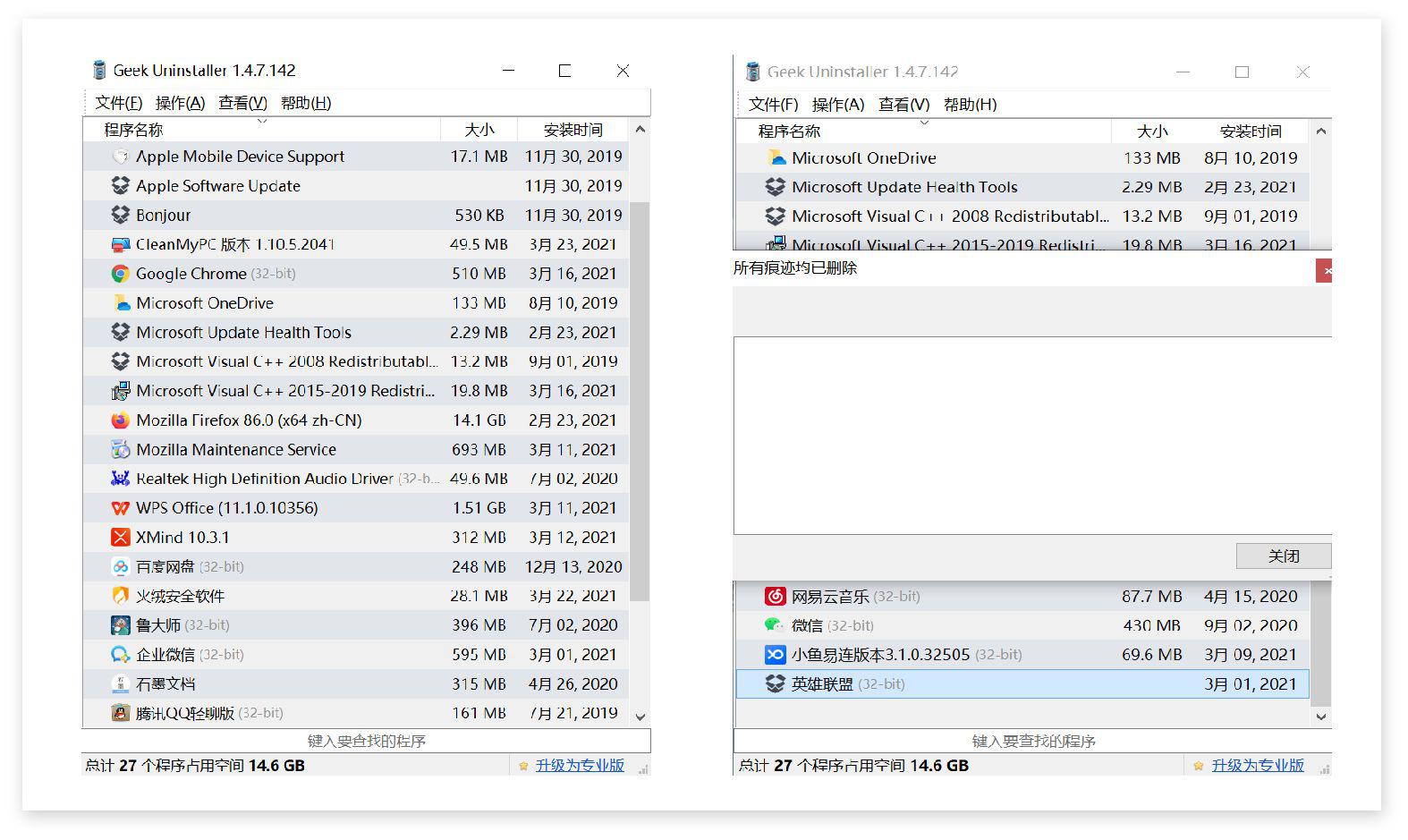The image size is (1408, 840).
Task: Click the 百度网盘 icon
Action: point(120,567)
